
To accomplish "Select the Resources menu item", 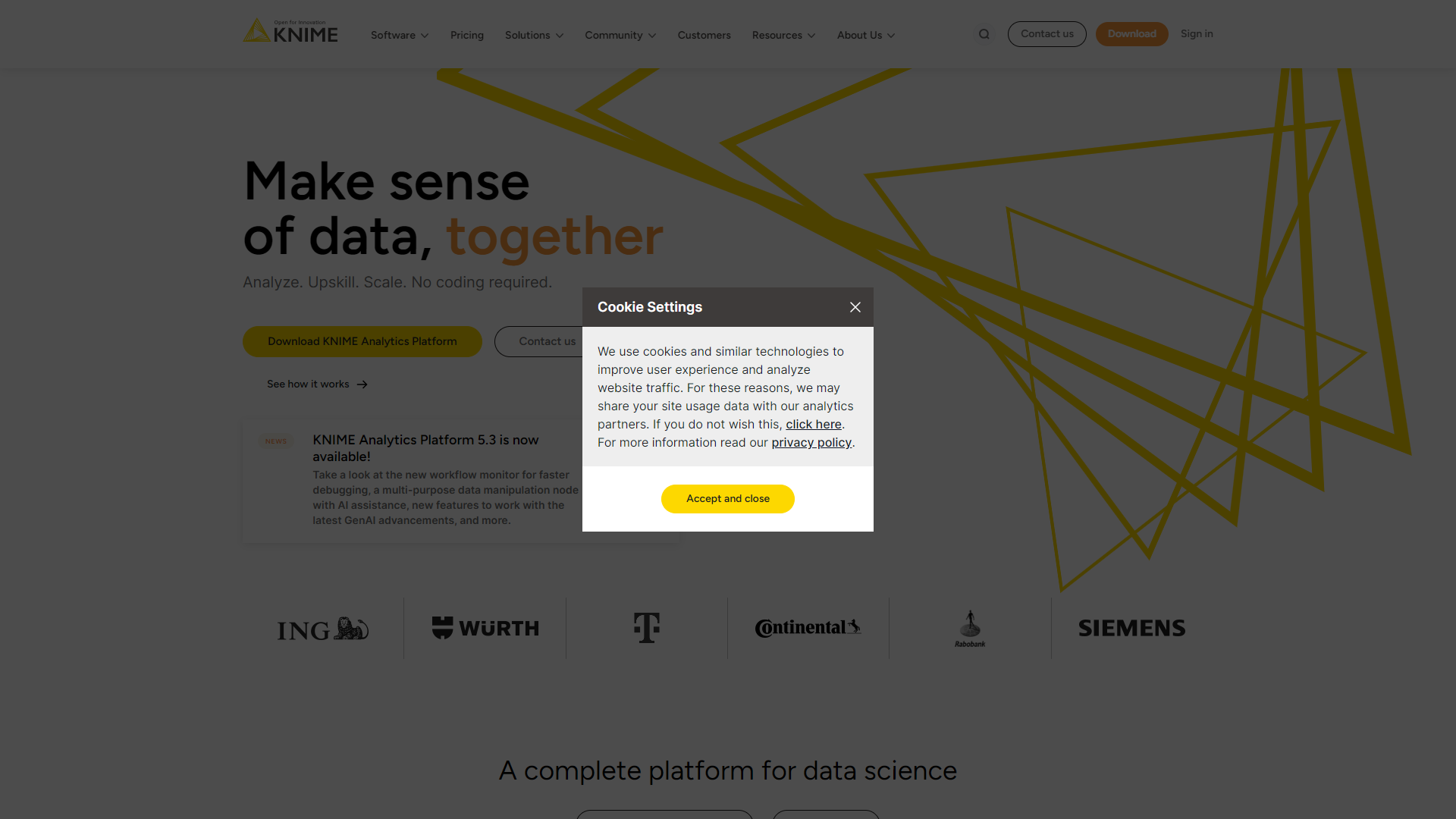I will [784, 34].
